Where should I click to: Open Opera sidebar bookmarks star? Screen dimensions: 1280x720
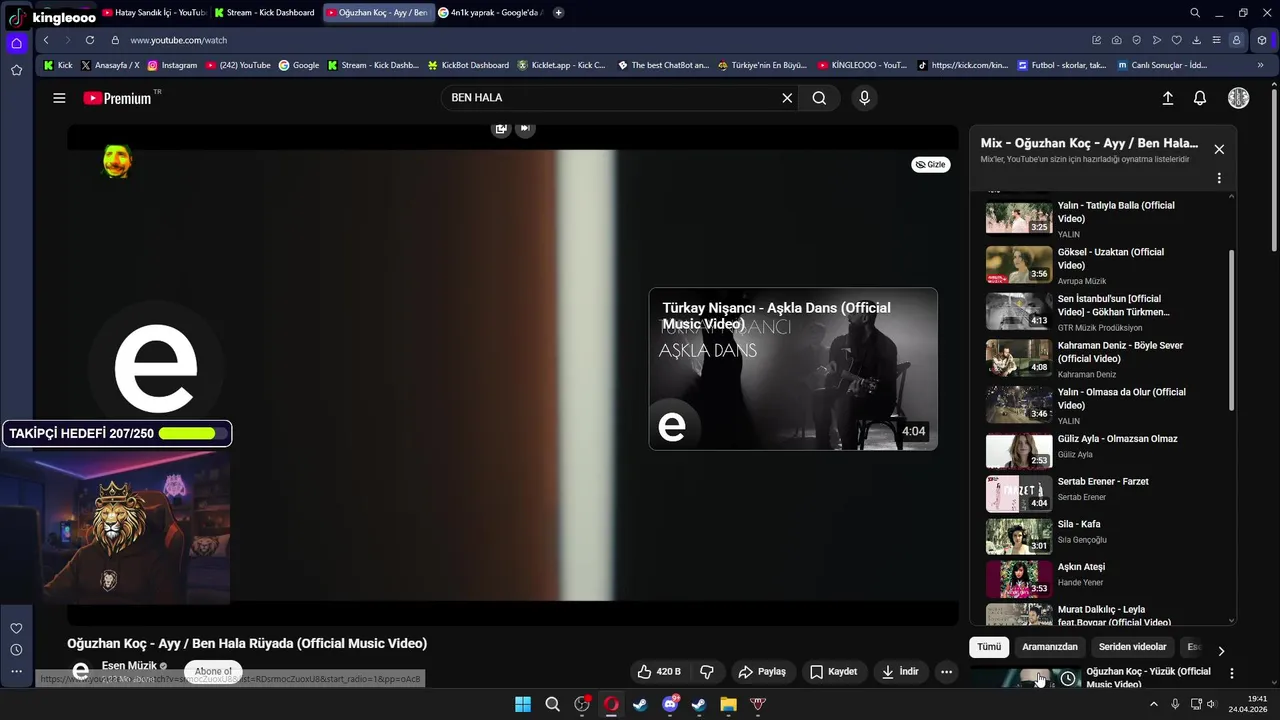tap(16, 70)
